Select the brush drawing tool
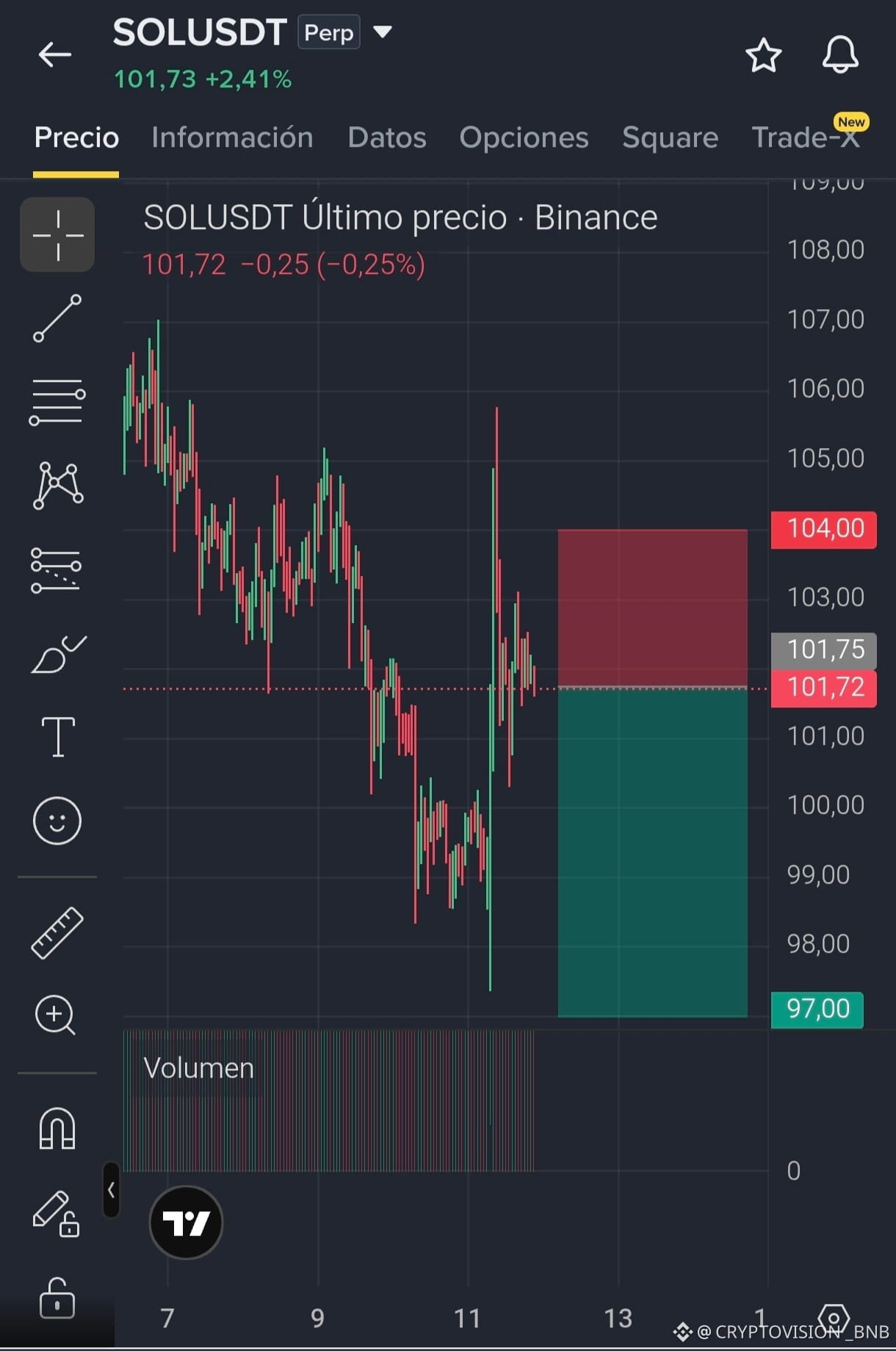This screenshot has height=1351, width=896. point(58,654)
